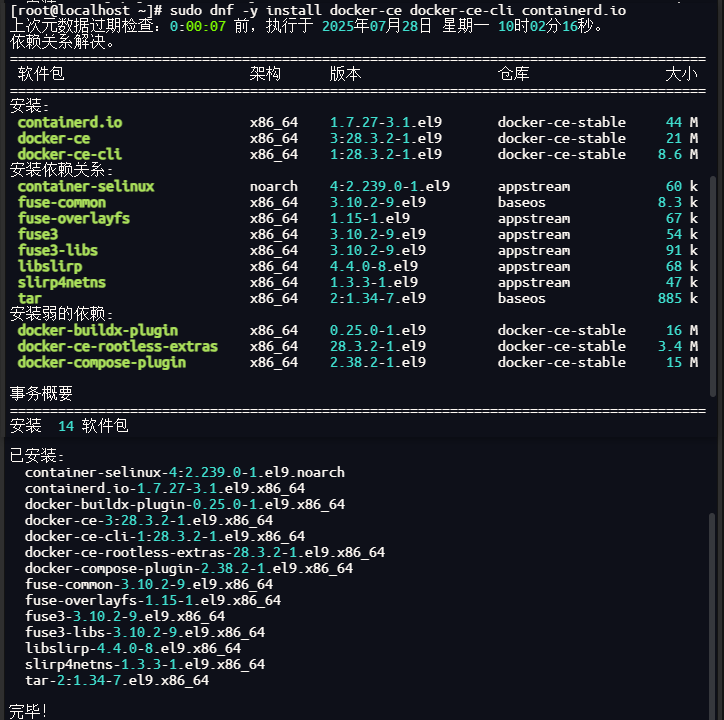The width and height of the screenshot is (724, 720).
Task: Click installed line "docker-buildx-plugin-0.25.0-1.el9.x86_64"
Action: point(185,504)
